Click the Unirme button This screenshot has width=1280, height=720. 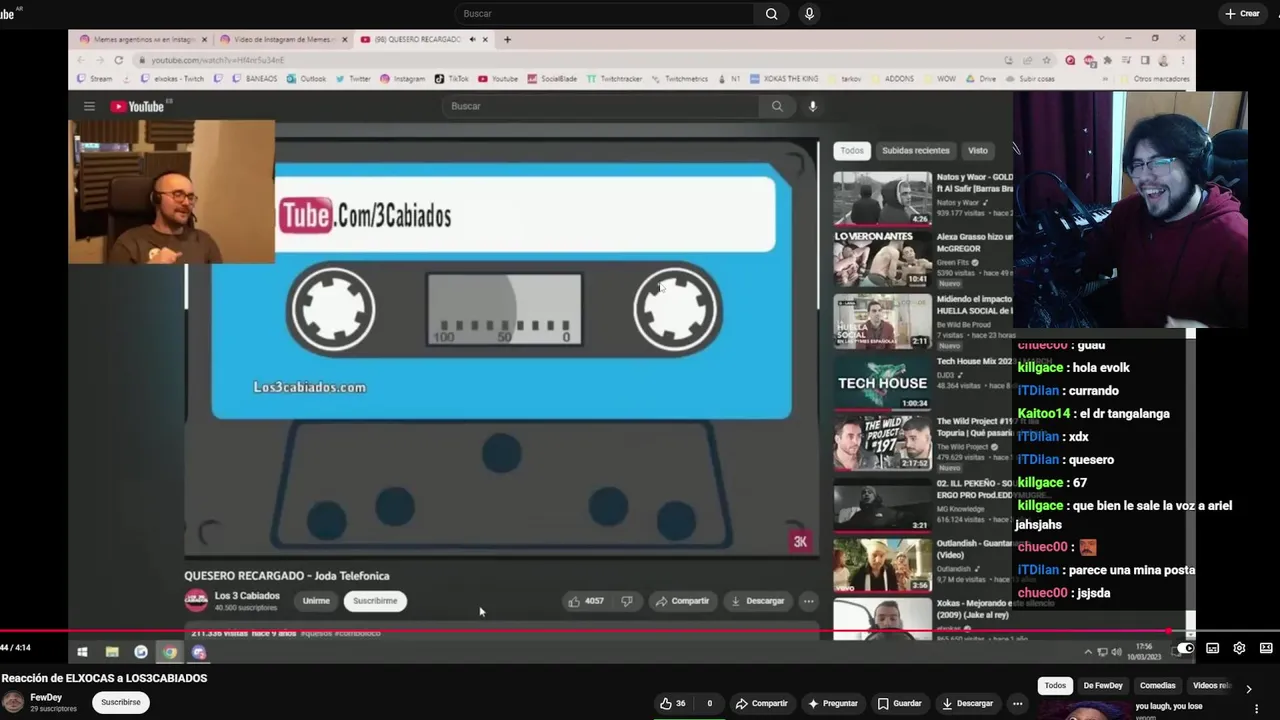316,601
